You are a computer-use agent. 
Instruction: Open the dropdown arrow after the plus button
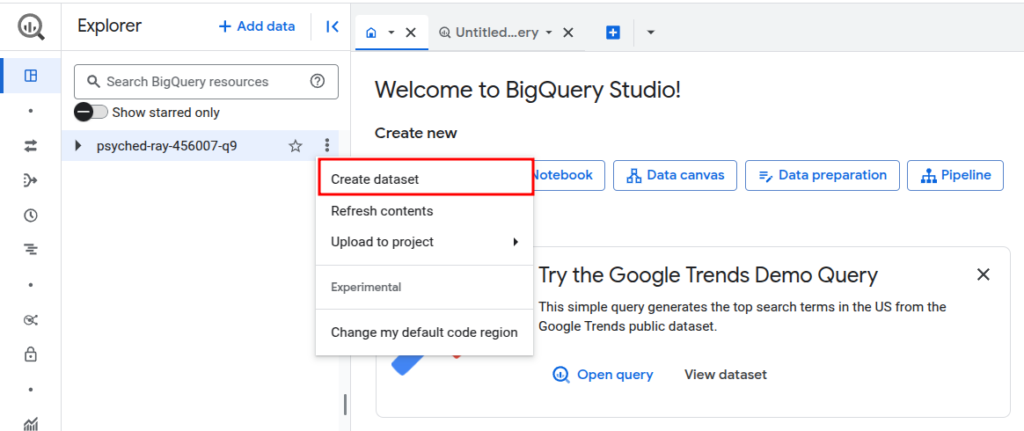(650, 33)
